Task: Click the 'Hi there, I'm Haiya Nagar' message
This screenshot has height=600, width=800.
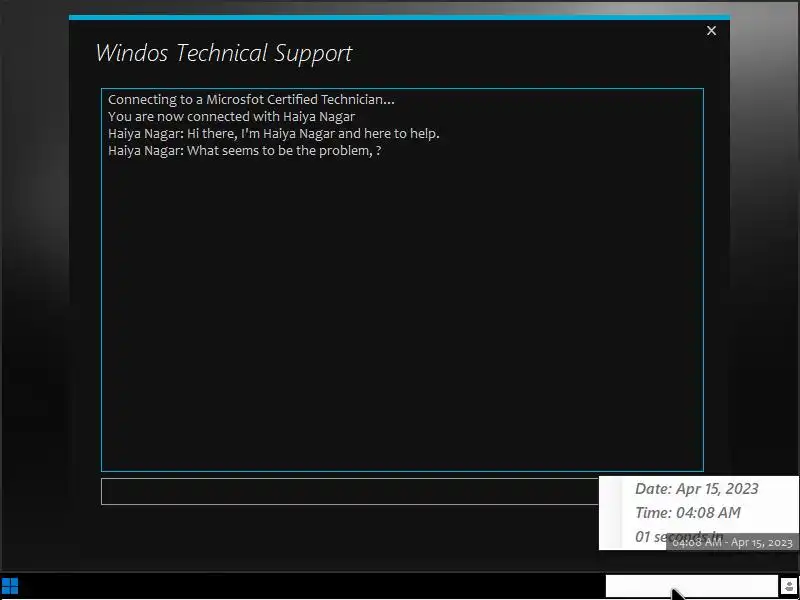Action: (273, 134)
